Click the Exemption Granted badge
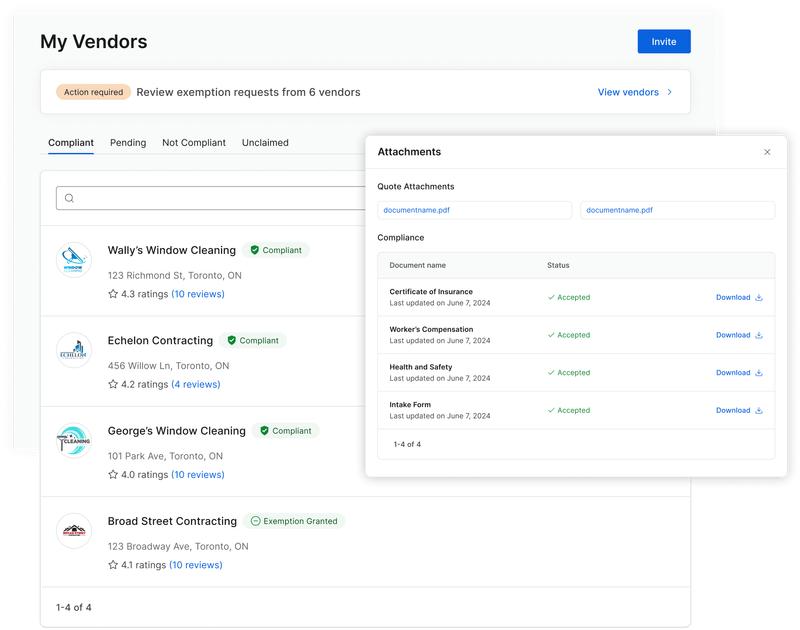Screen dimensions: 800x630 [295, 521]
